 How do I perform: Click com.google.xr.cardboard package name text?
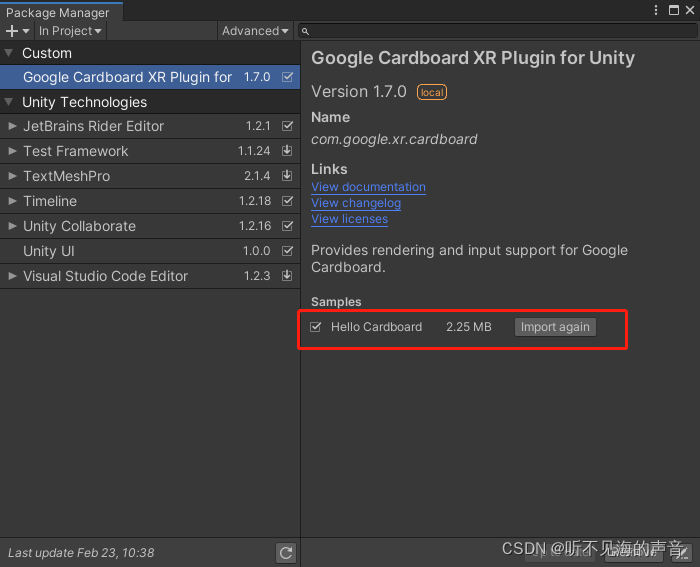(394, 140)
